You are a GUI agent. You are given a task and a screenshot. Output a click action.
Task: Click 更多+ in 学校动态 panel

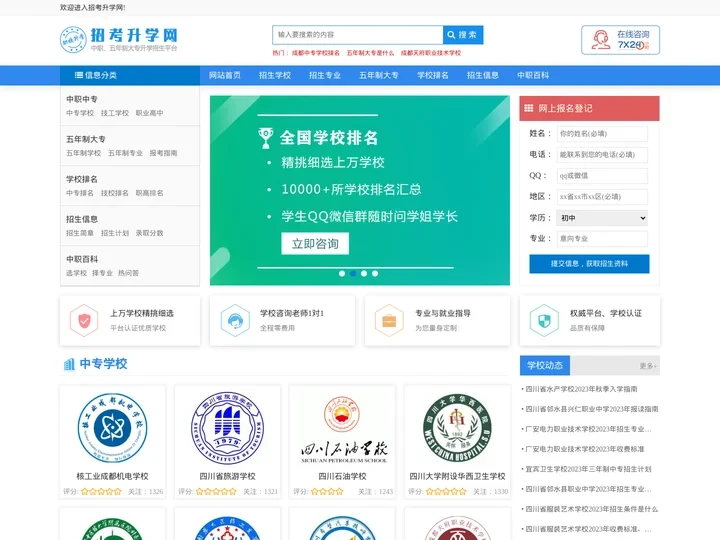648,366
